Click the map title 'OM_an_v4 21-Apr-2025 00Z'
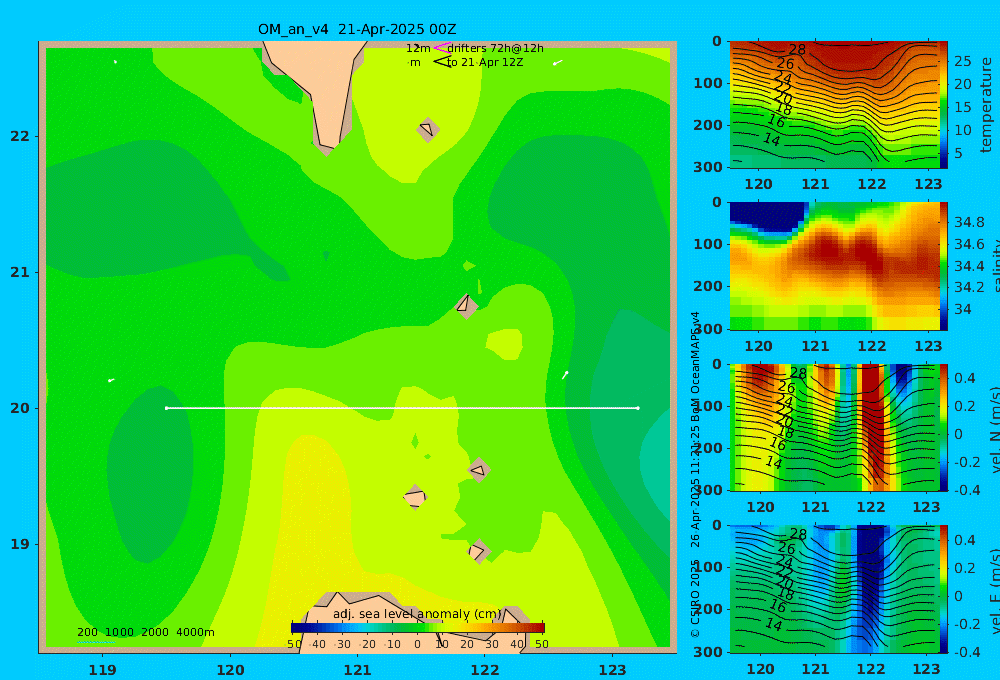Screen dimensions: 1000x680 pos(357,29)
